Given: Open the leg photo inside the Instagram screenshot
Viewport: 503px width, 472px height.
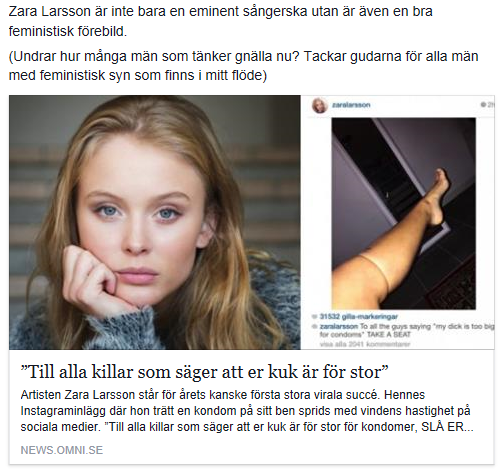Looking at the screenshot, I should pyautogui.click(x=404, y=214).
